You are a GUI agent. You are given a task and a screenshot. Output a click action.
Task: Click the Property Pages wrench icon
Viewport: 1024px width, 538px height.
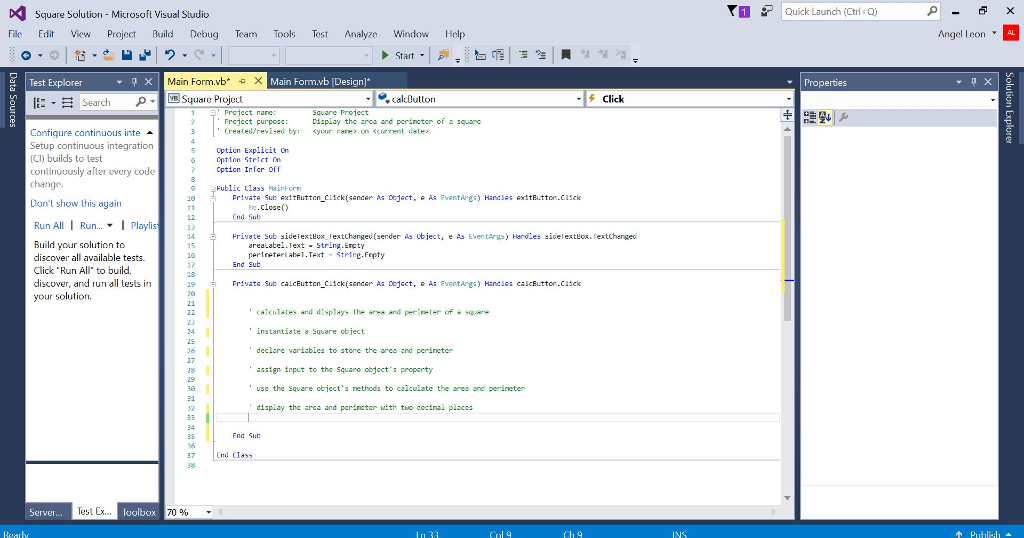843,118
